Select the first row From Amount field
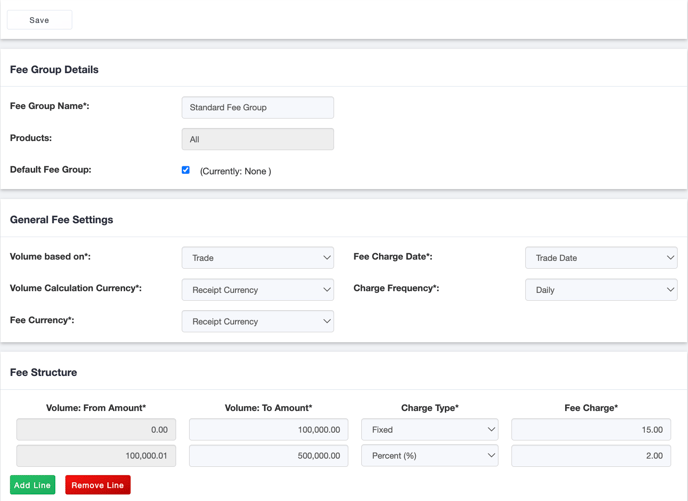Screen dimensions: 688x501 point(96,430)
